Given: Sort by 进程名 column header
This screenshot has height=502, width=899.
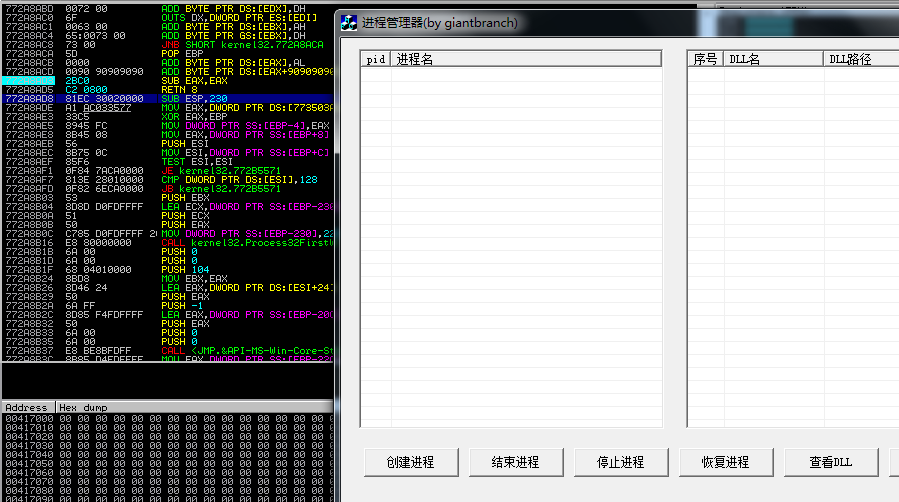Looking at the screenshot, I should pos(526,59).
